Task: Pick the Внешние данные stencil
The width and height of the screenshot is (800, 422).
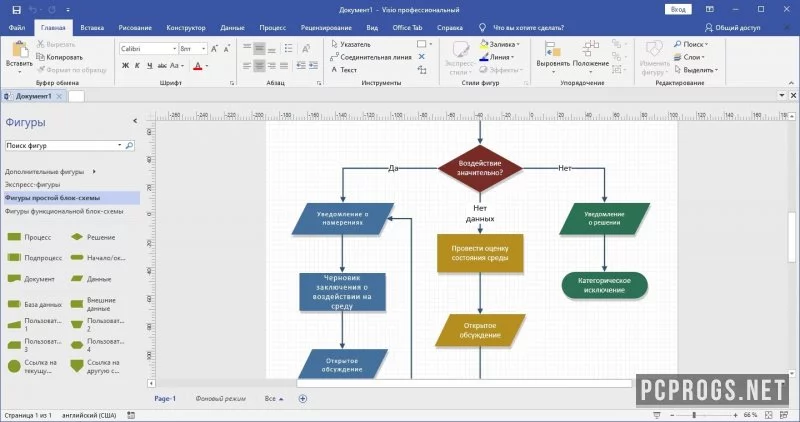Action: [x=77, y=304]
